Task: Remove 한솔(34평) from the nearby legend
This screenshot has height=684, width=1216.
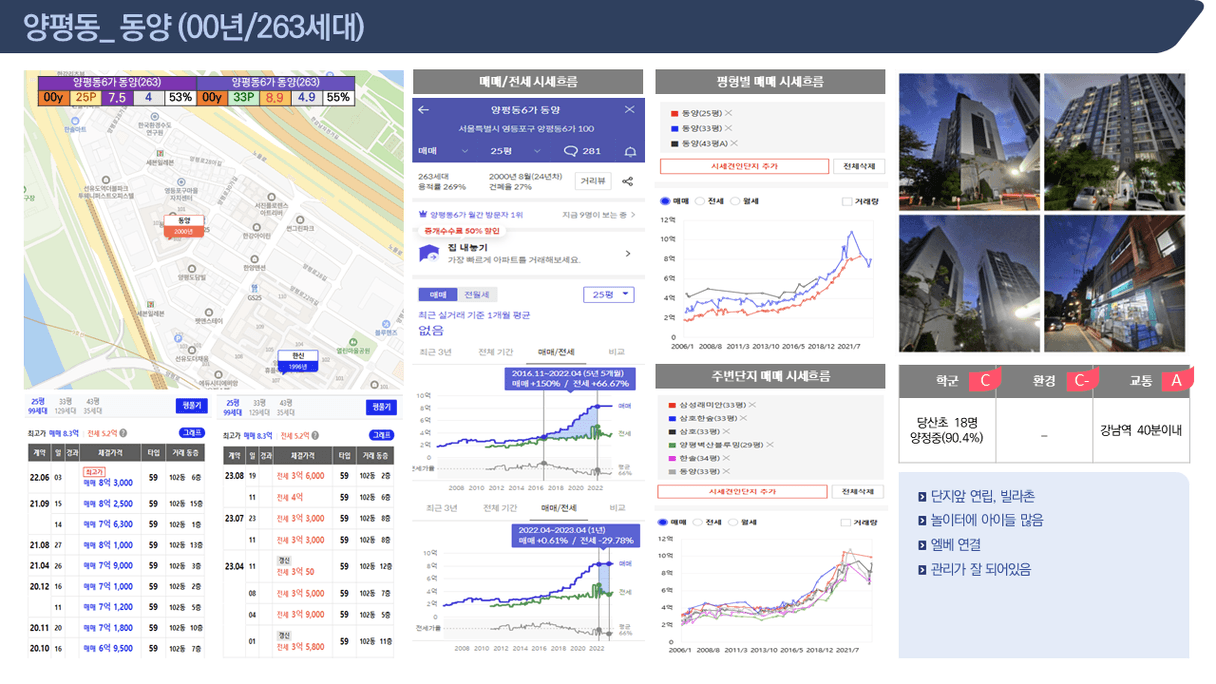Action: point(728,457)
